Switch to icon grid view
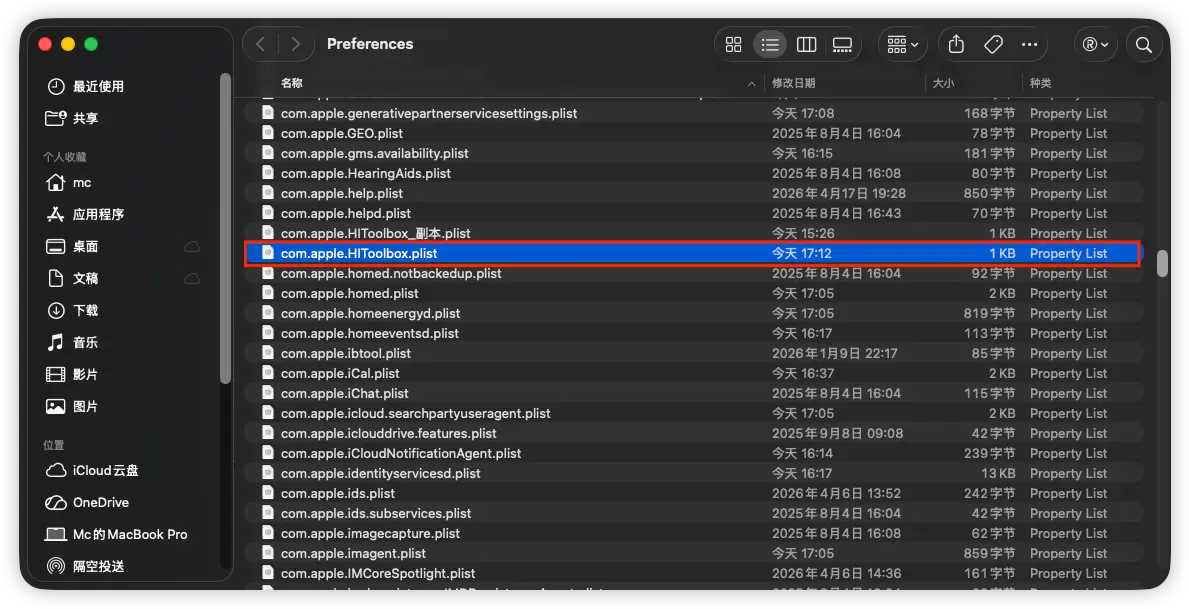The height and width of the screenshot is (609, 1189). pyautogui.click(x=733, y=45)
